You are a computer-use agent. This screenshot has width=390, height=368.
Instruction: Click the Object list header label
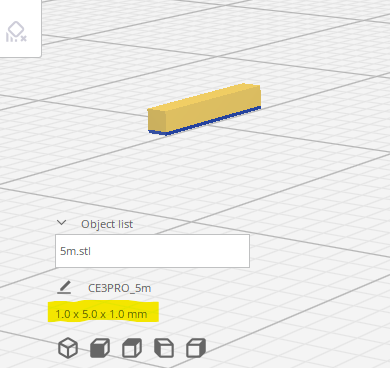coord(107,224)
